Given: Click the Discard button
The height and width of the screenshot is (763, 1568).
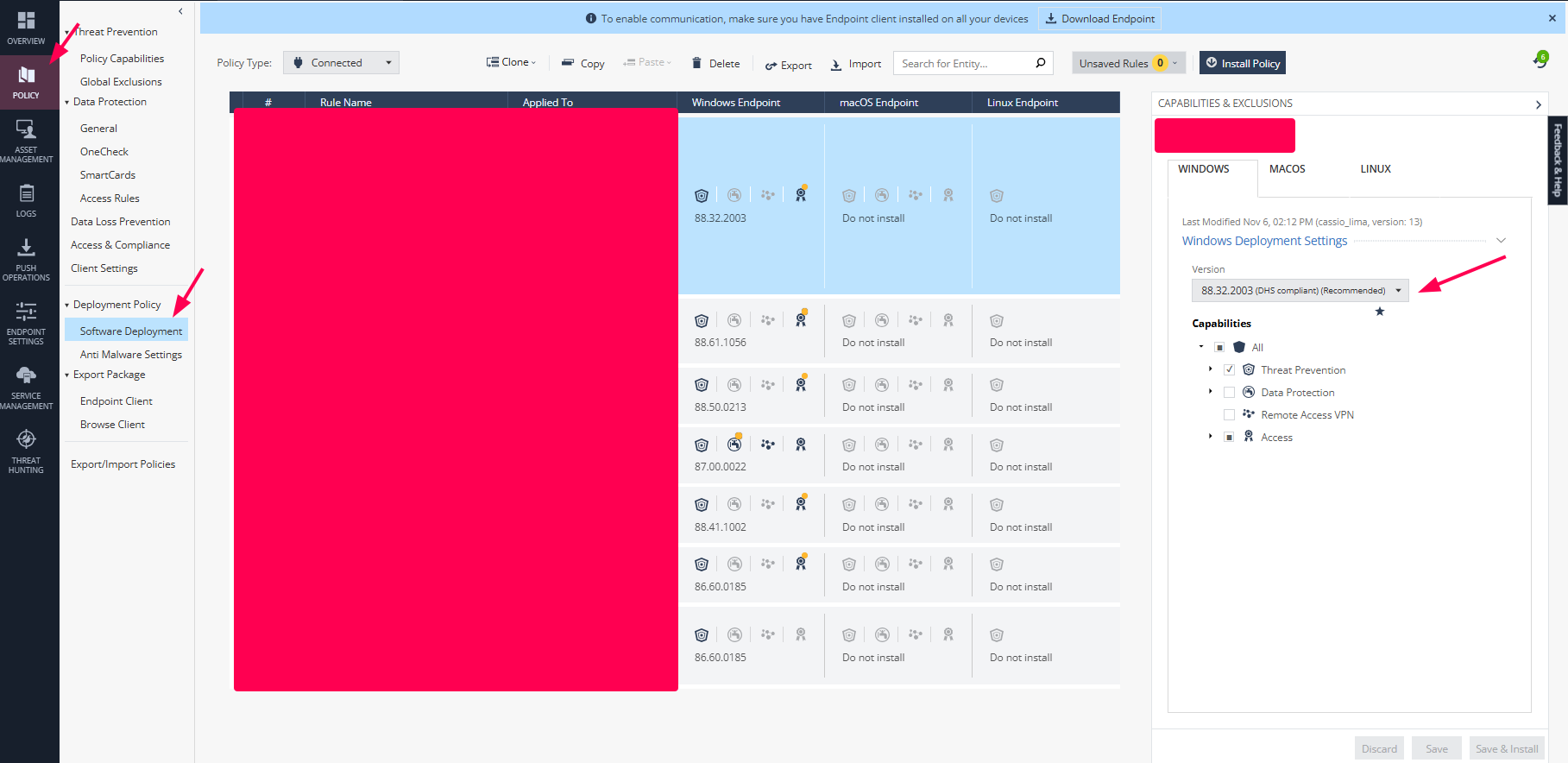Looking at the screenshot, I should (1379, 748).
